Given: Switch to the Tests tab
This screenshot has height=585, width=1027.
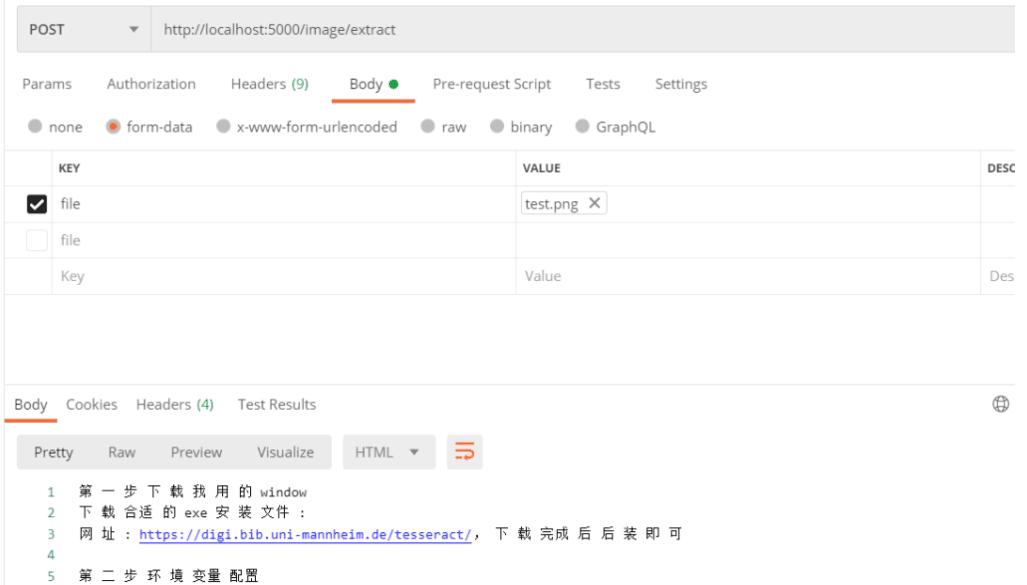Looking at the screenshot, I should (603, 84).
